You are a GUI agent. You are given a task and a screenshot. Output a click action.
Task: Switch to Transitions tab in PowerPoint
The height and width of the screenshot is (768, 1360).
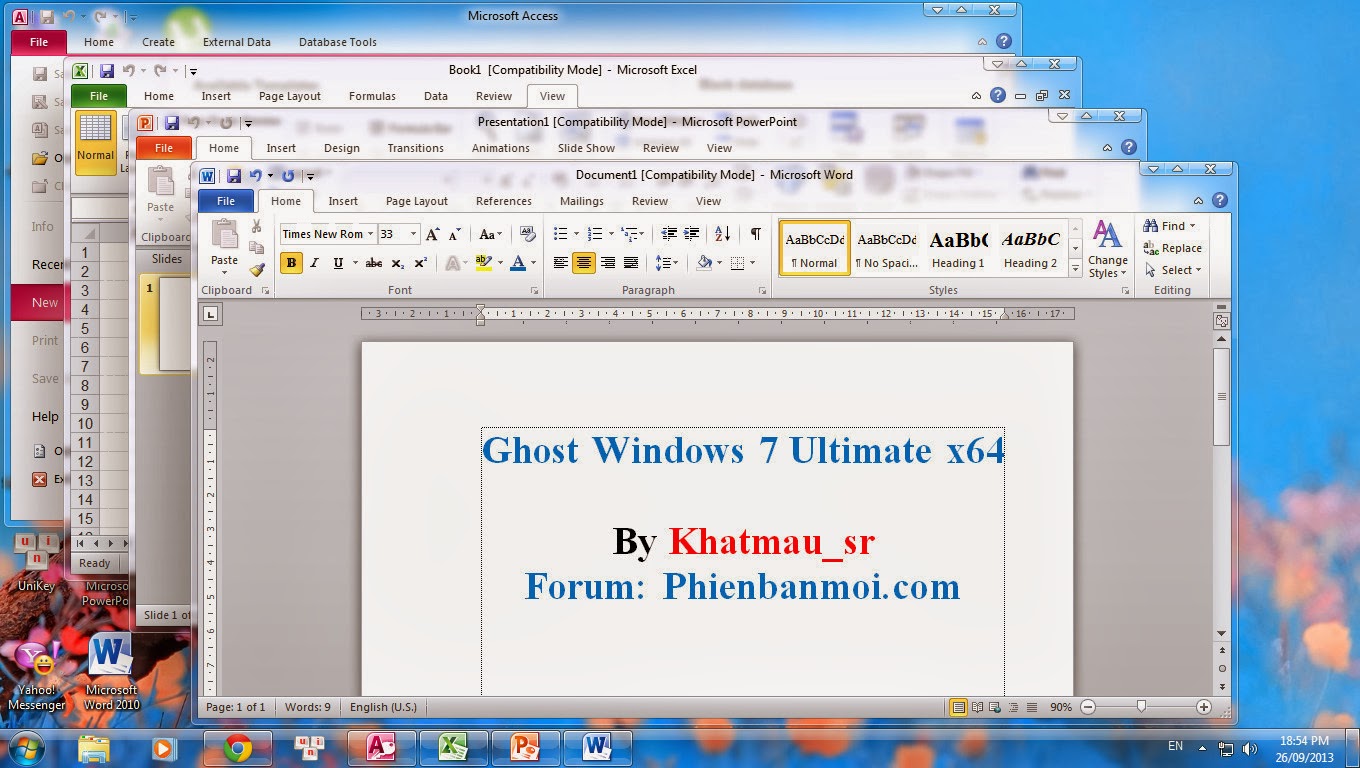coord(415,148)
